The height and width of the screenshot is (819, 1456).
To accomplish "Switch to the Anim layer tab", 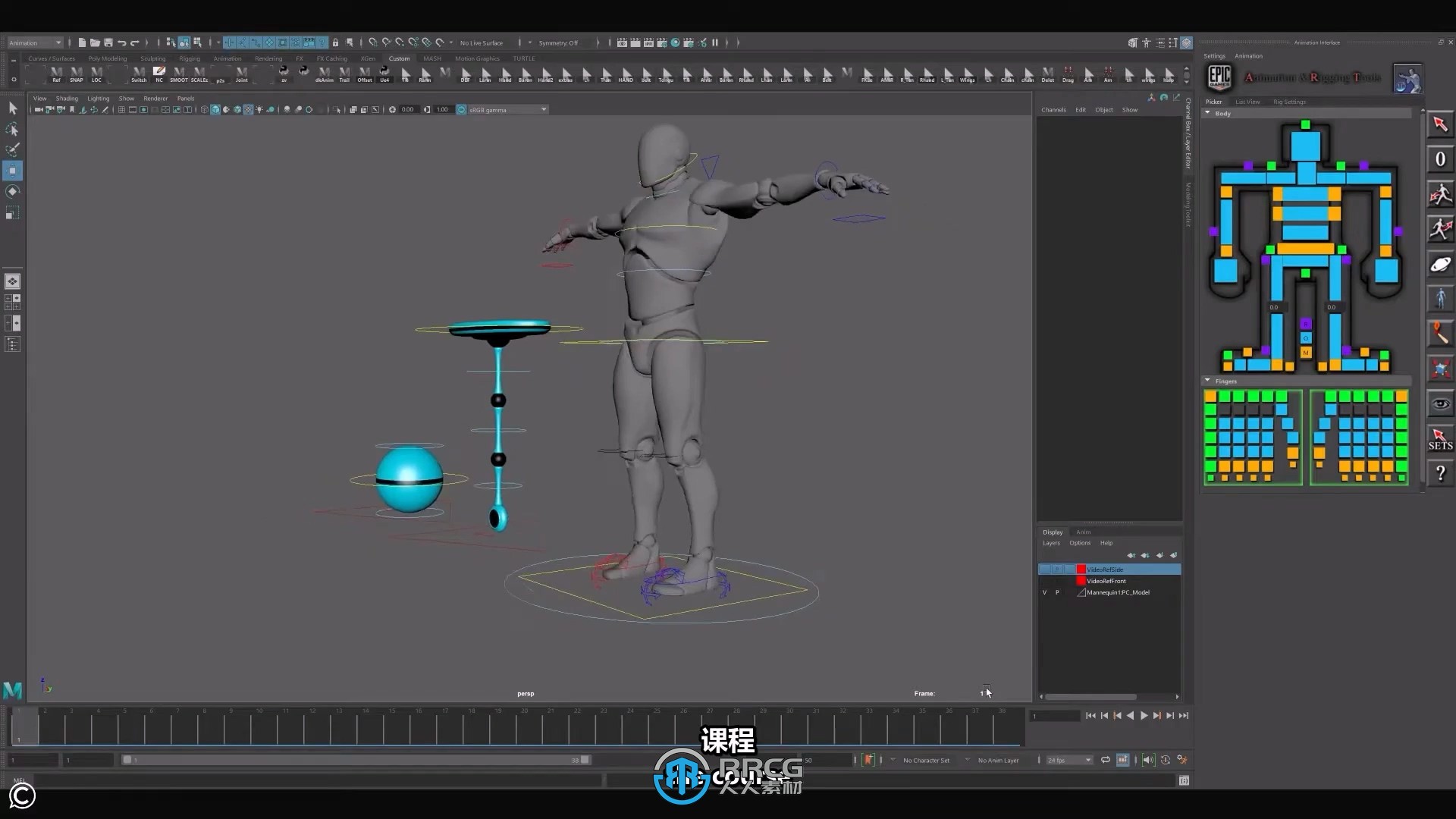I will click(x=1083, y=532).
